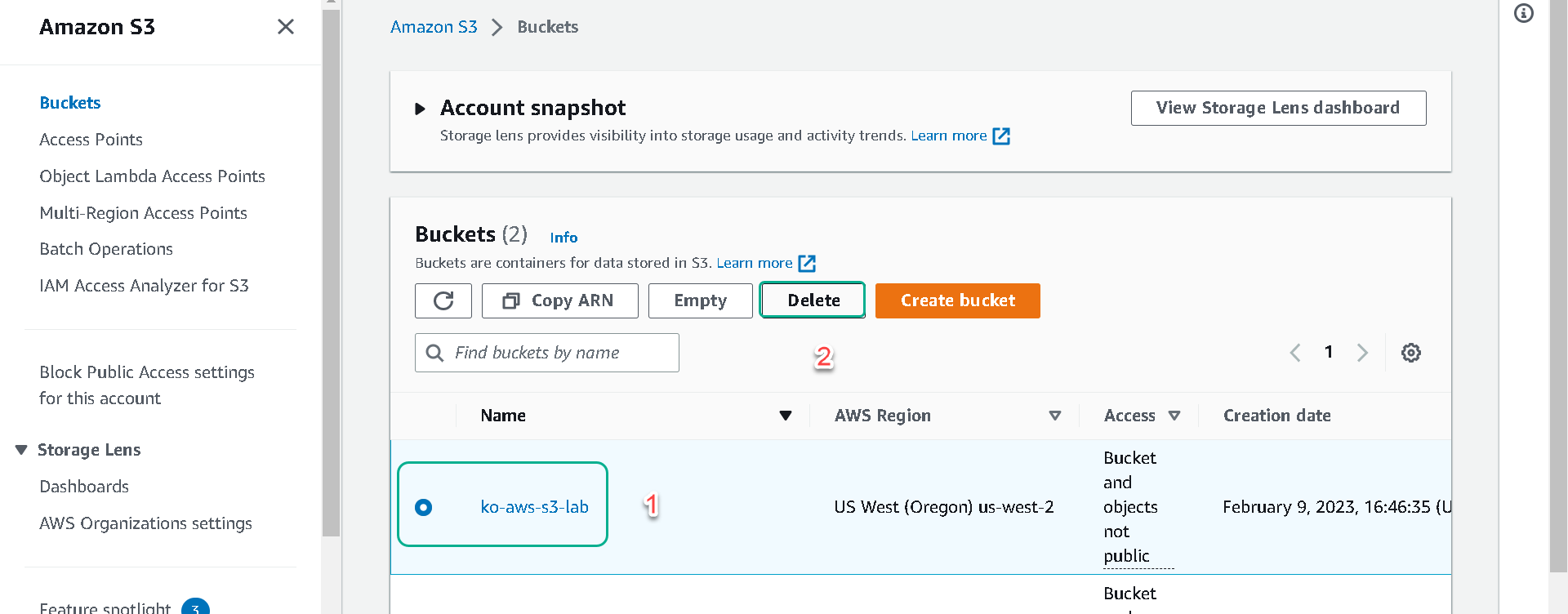Collapse the Storage Lens sidebar section
The image size is (1568, 614).
tap(21, 450)
